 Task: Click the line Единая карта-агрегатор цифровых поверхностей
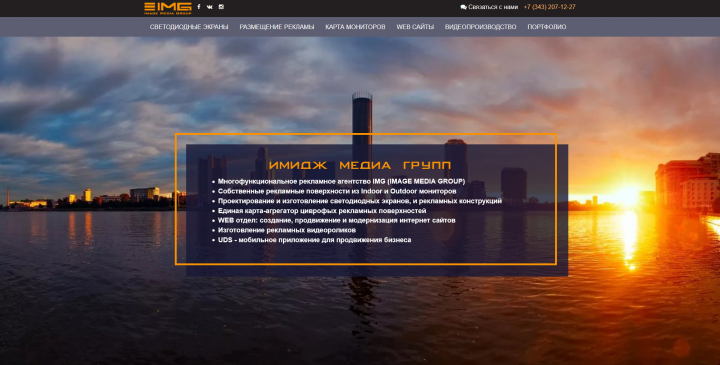(322, 211)
